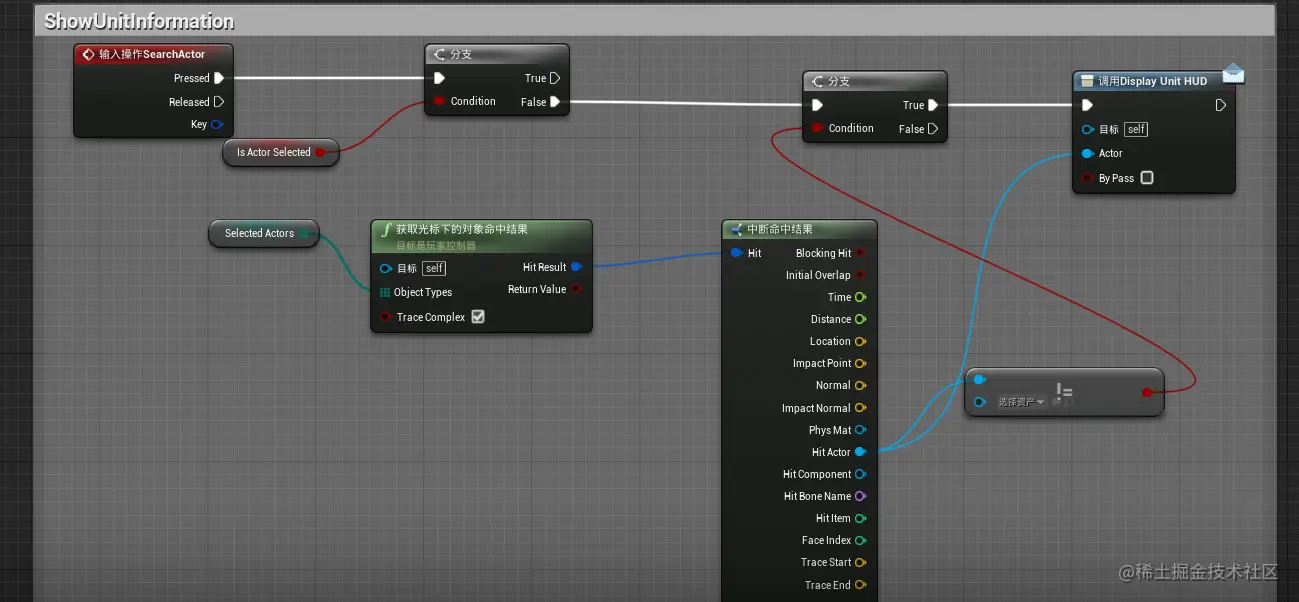Click the 目标 target pin on Display Unit HUD
The image size is (1299, 602).
tap(1087, 129)
